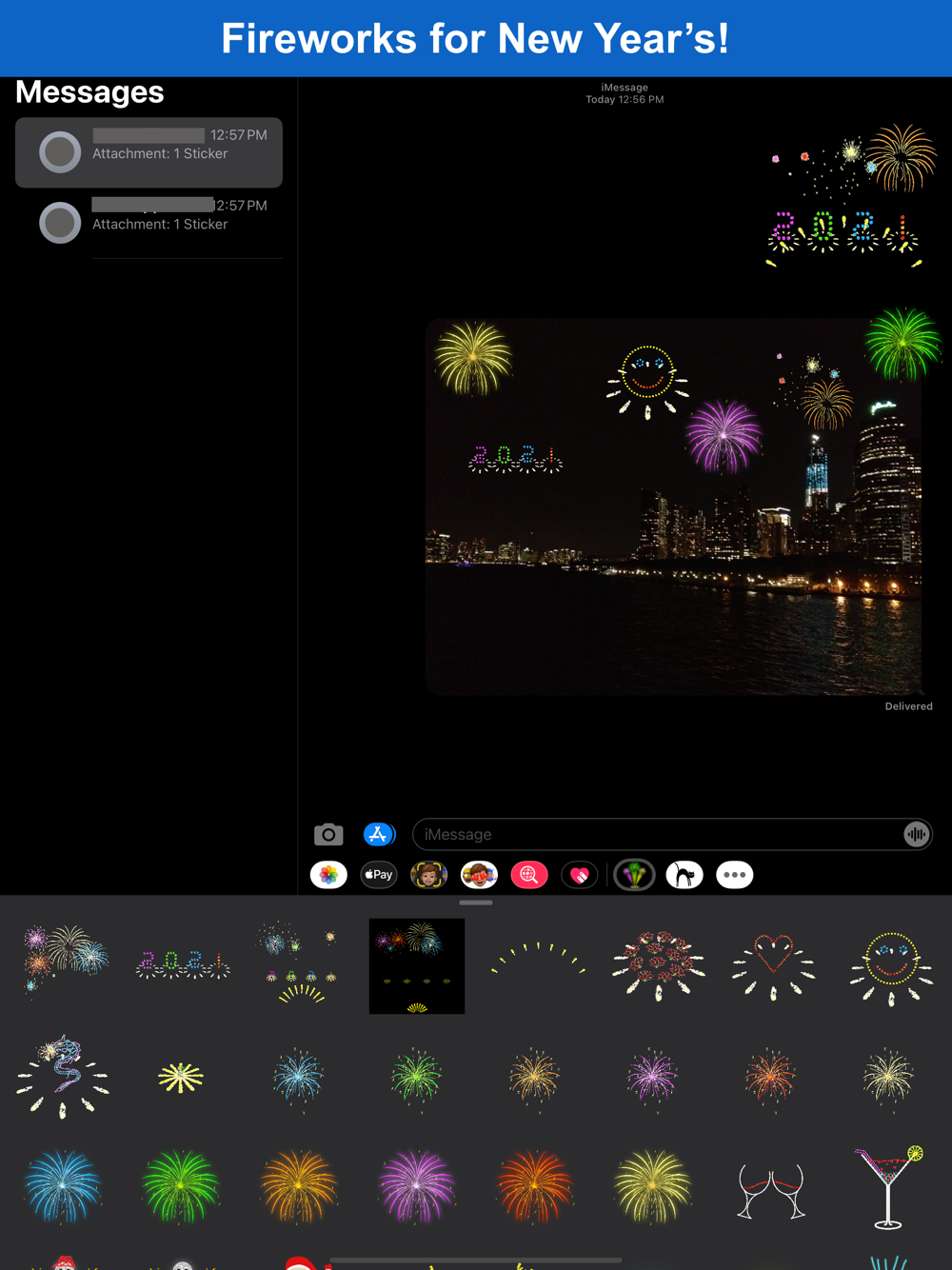Open the Photos app in the app drawer

(x=328, y=875)
